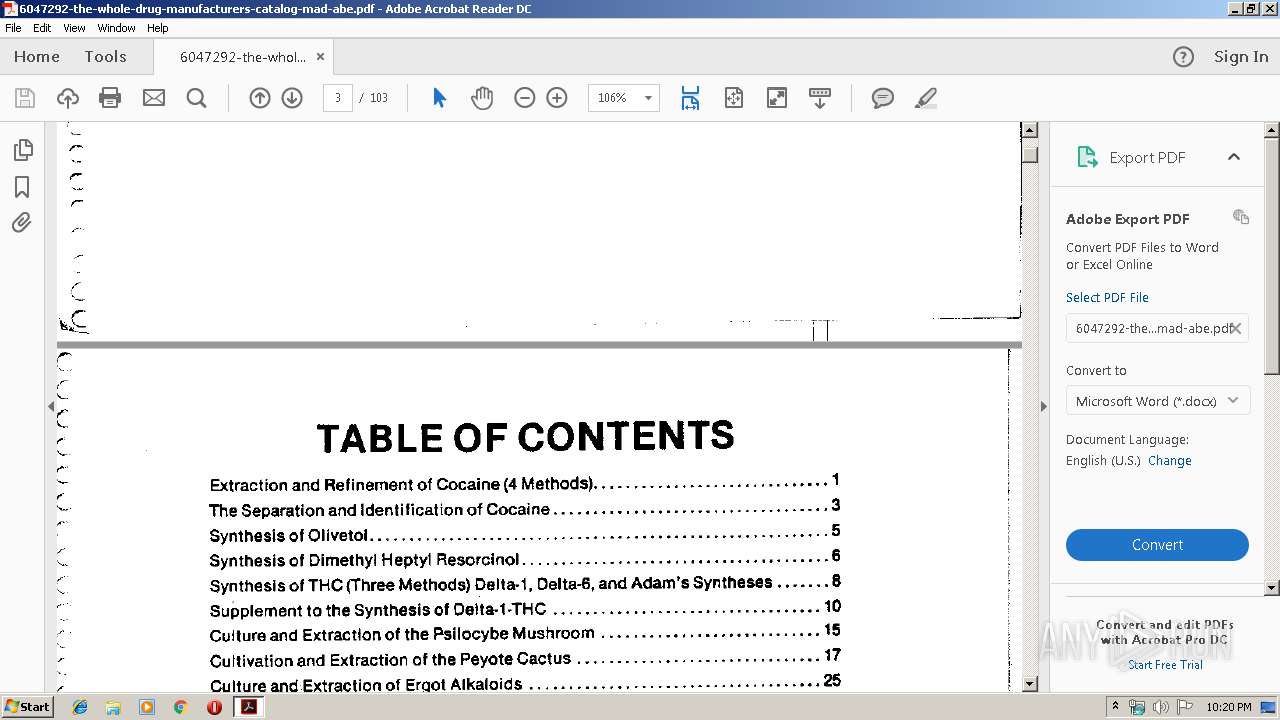The height and width of the screenshot is (720, 1280).
Task: Zoom out using the minus circle
Action: click(524, 98)
